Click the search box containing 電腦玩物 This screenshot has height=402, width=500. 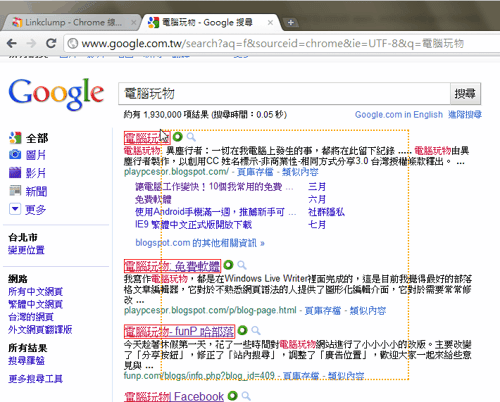pos(284,94)
